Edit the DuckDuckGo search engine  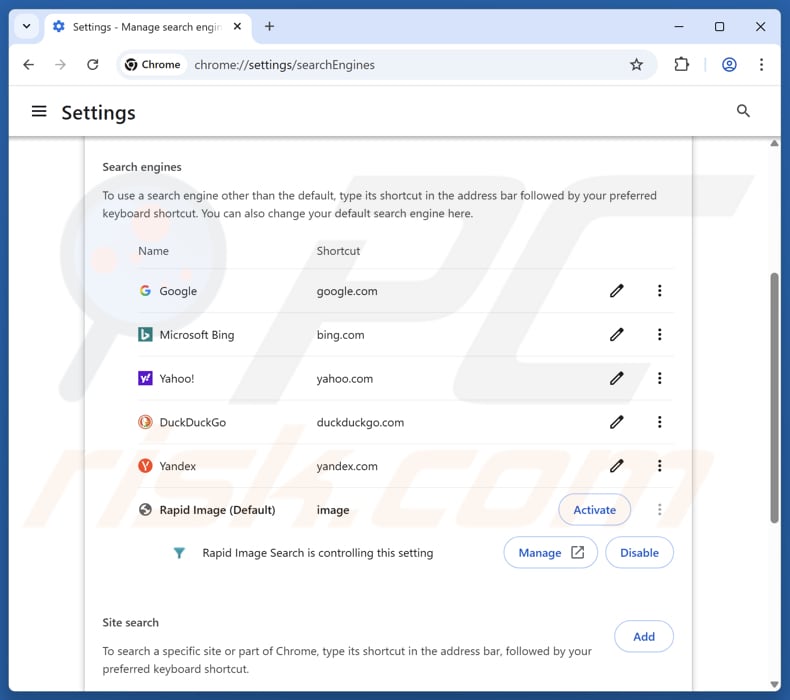click(617, 422)
